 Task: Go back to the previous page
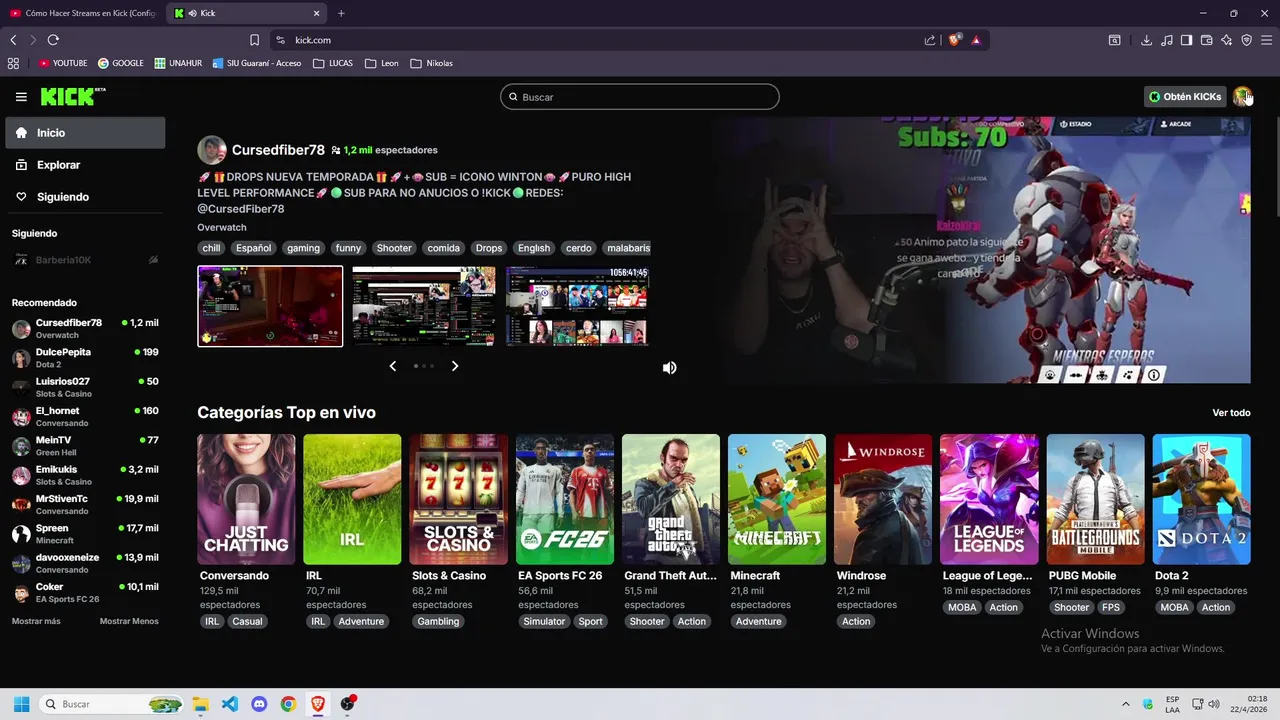point(13,40)
